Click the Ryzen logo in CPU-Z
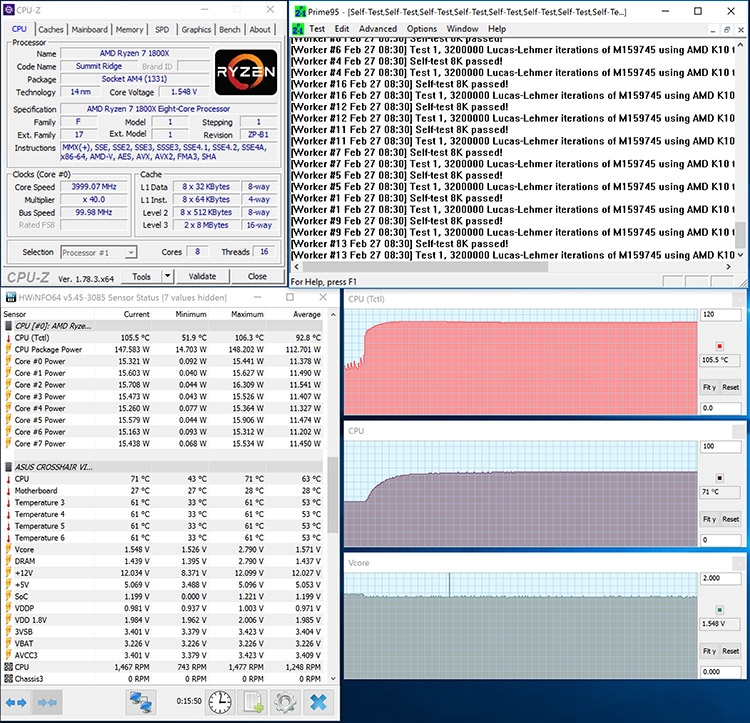Viewport: 750px width, 723px height. [x=246, y=72]
